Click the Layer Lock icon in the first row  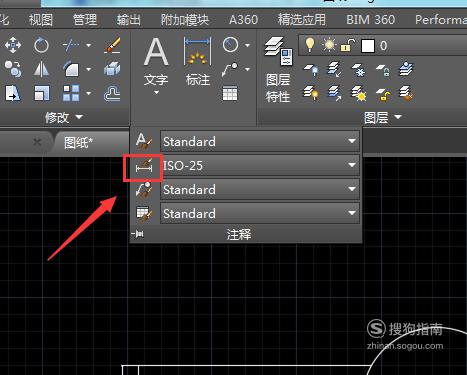[383, 70]
